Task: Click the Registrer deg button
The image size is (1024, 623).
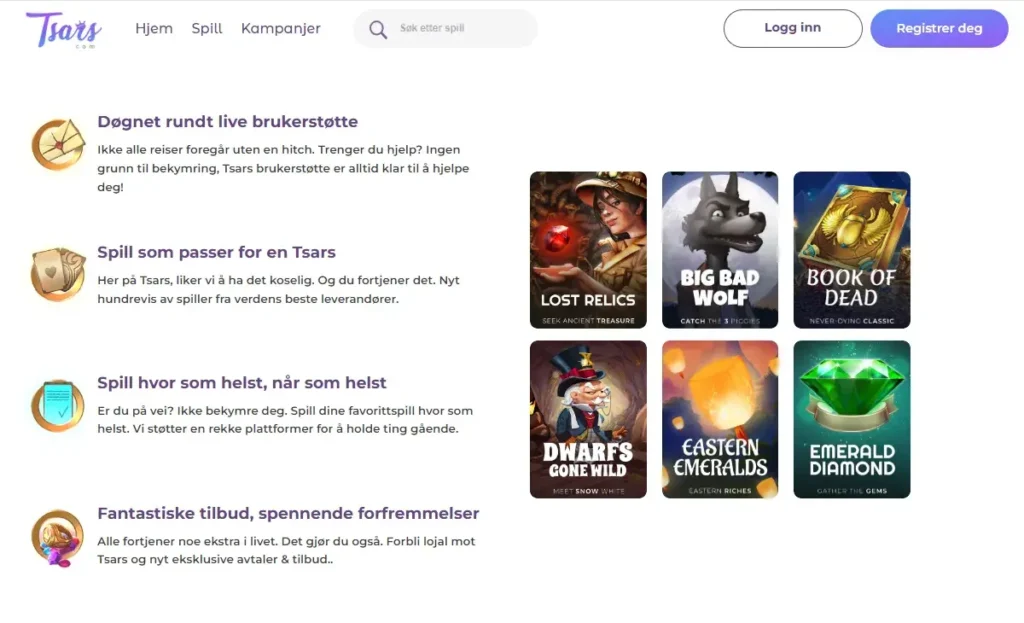Action: pos(939,28)
